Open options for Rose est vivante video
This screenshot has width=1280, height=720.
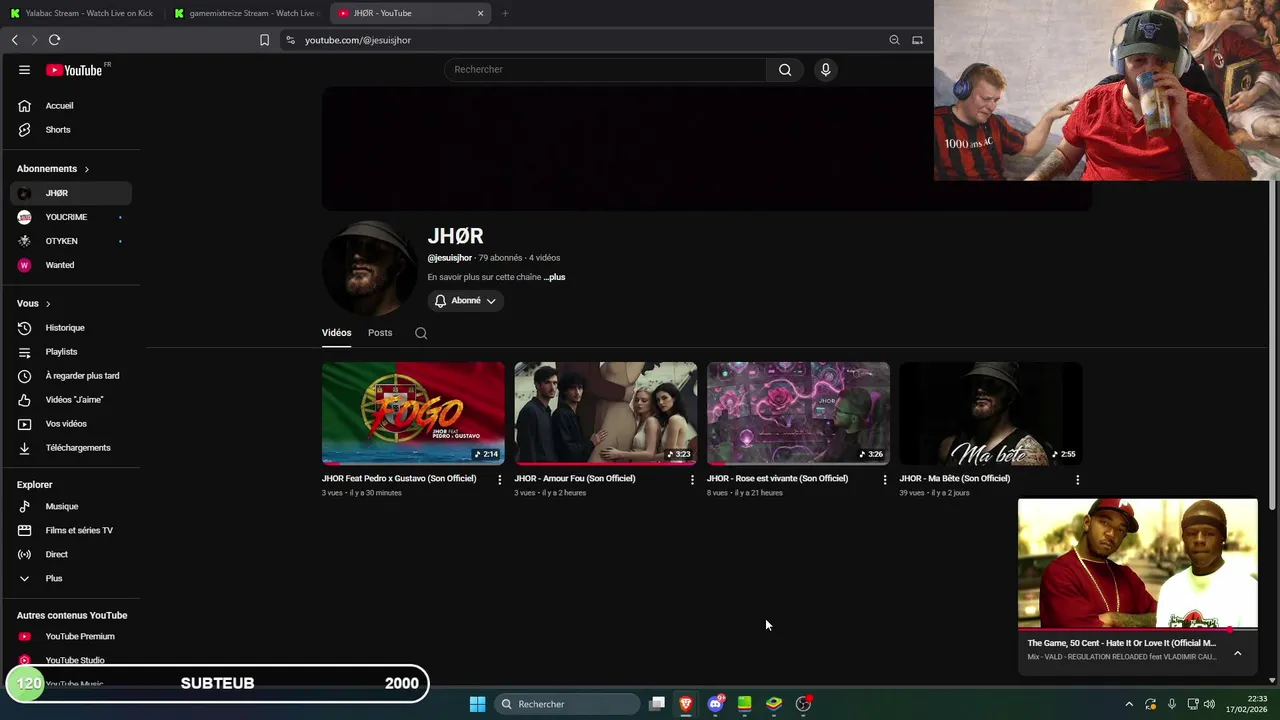tap(884, 480)
